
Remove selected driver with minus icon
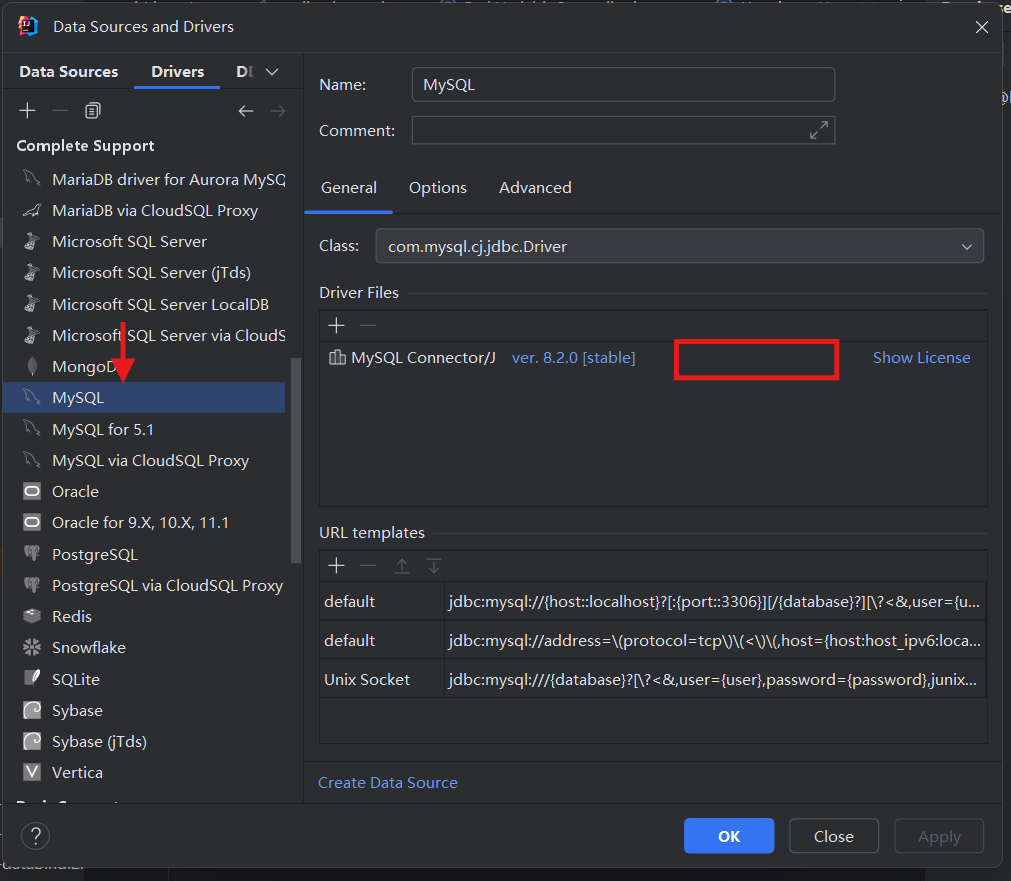click(x=60, y=111)
